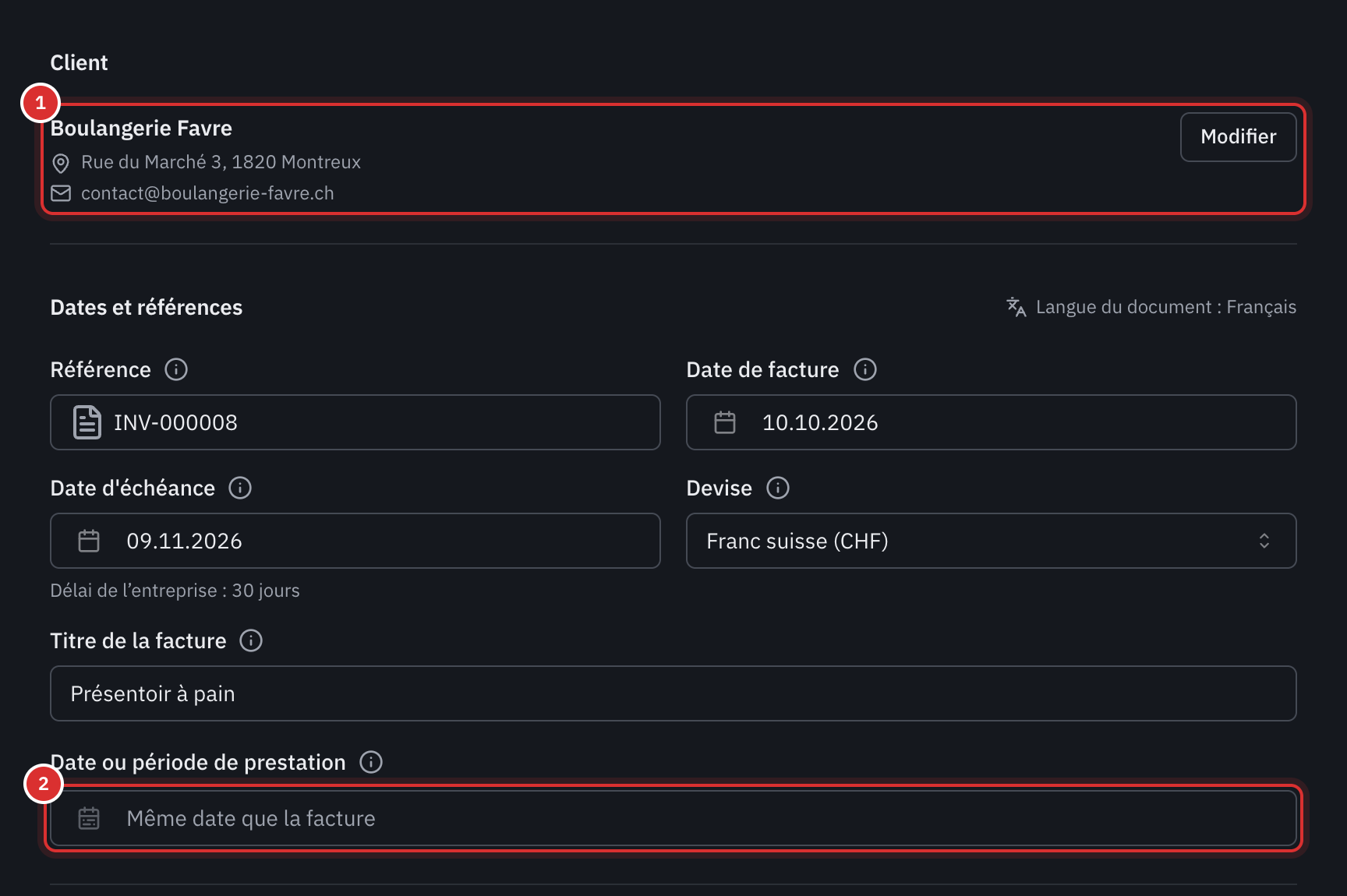Screen dimensions: 1347x896
Task: Click the chevron arrows of Devise selector
Action: point(1264,541)
